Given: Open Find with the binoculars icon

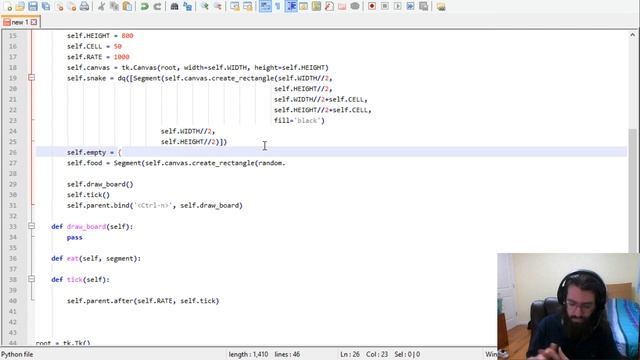Looking at the screenshot, I should 174,6.
